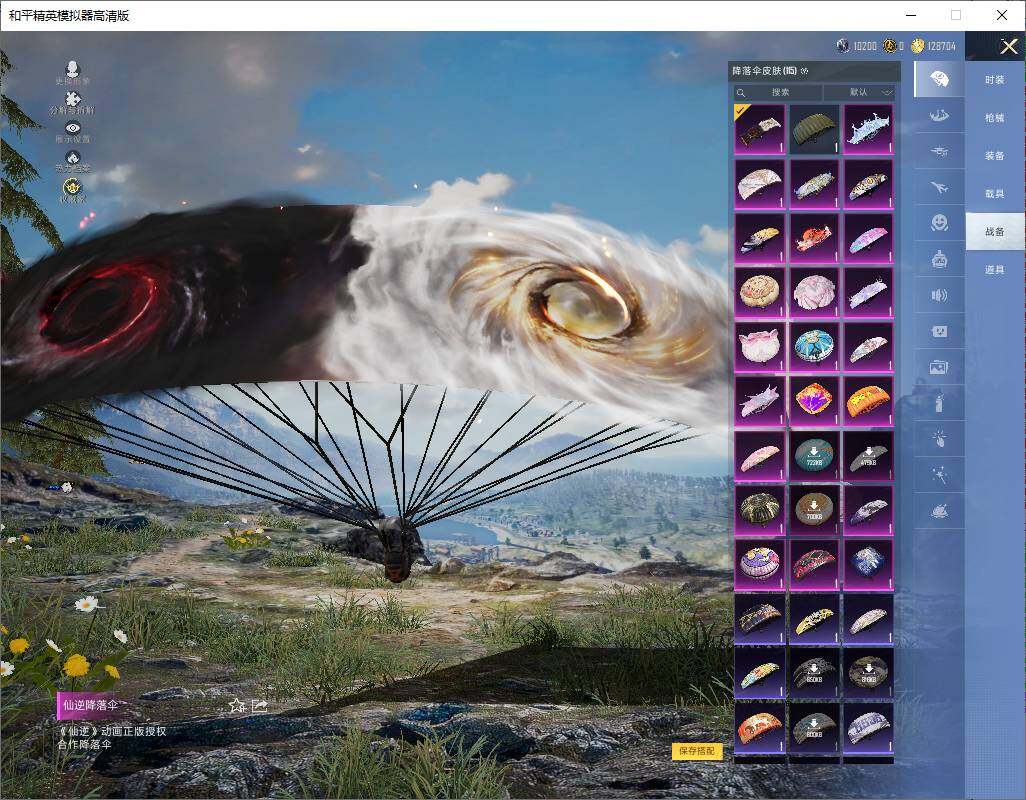
Task: Select the spray can graffiti category
Action: tap(940, 403)
